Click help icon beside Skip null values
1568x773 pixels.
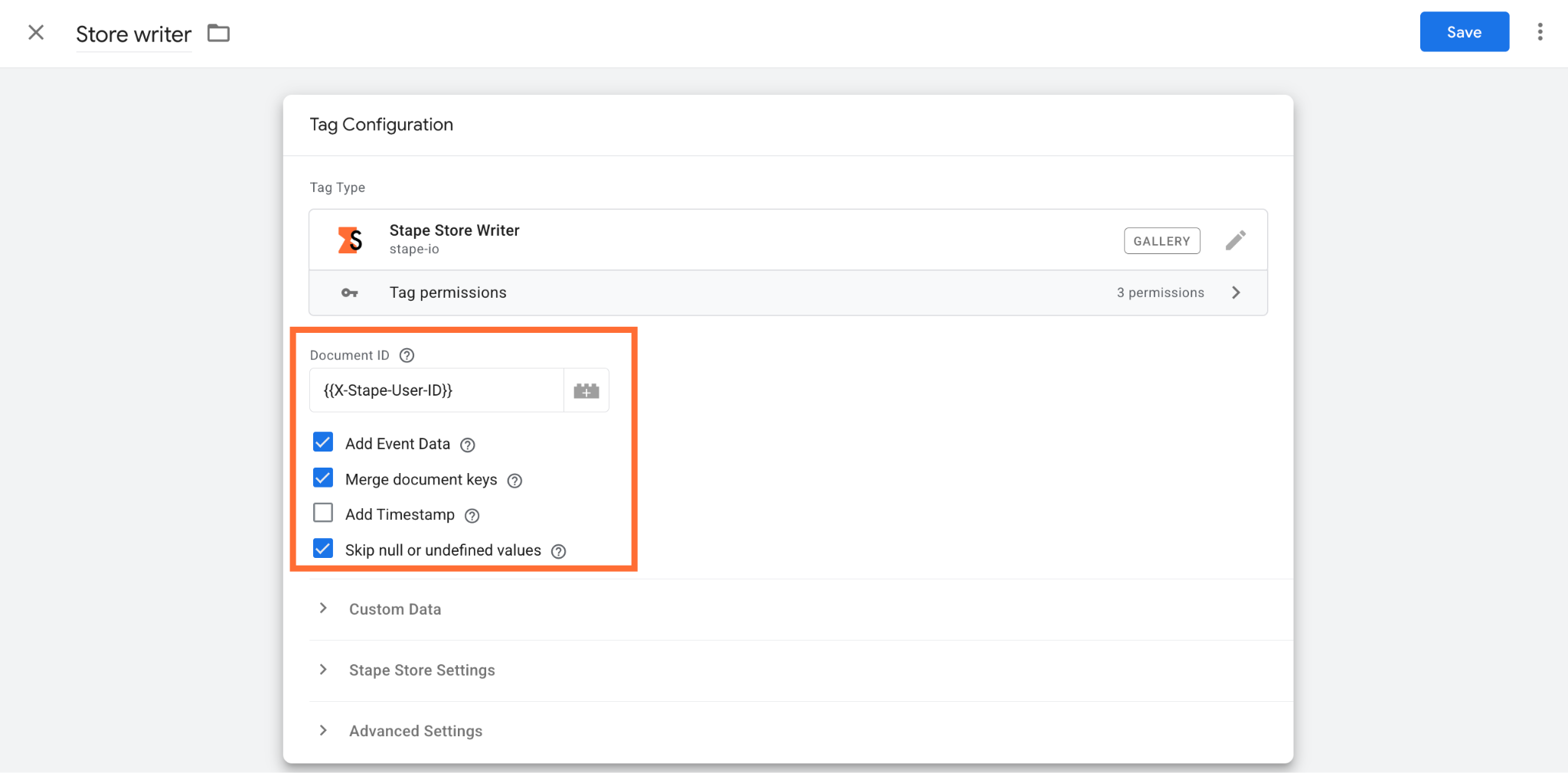[559, 551]
